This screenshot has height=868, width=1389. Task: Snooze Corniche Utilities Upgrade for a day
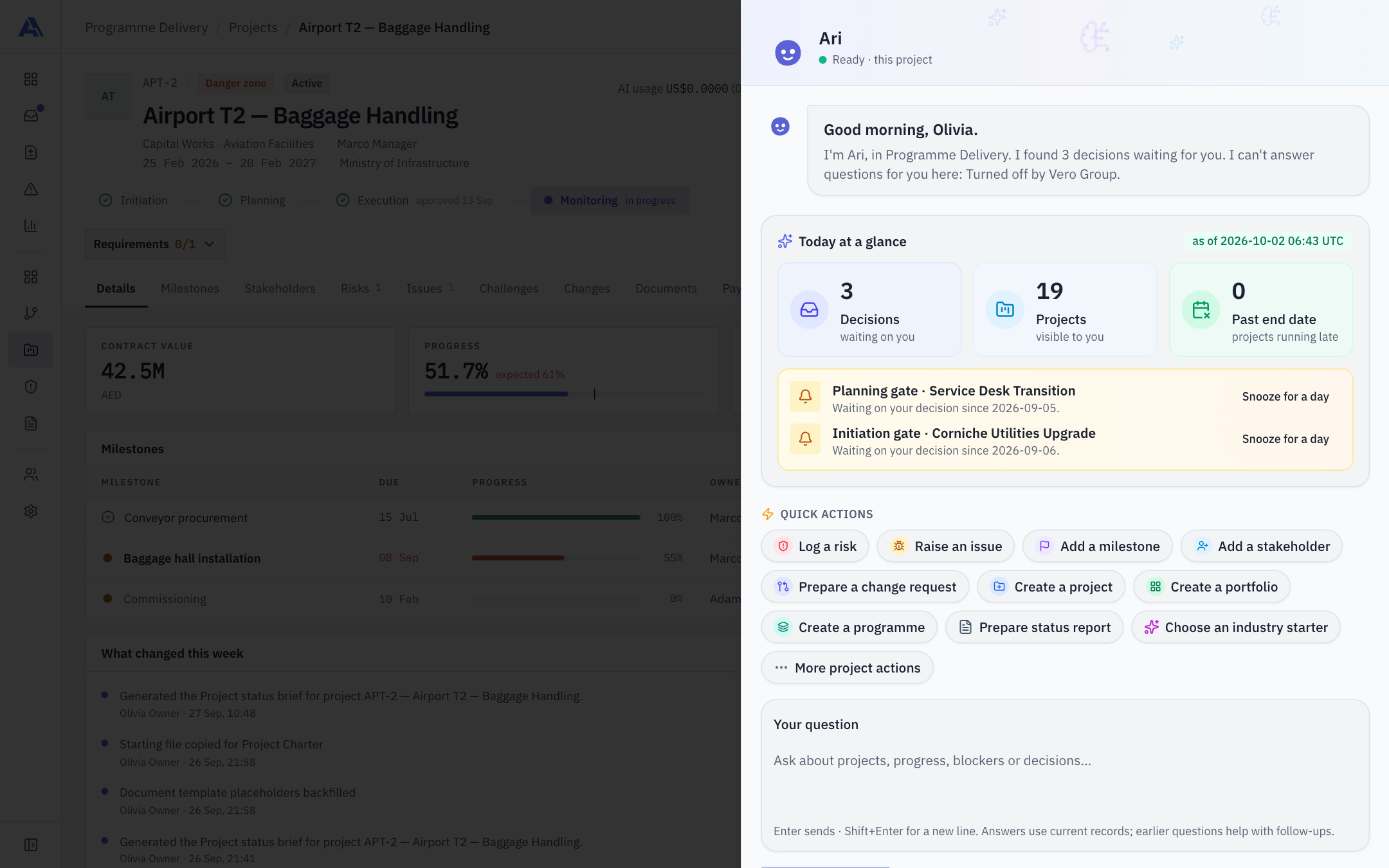(1285, 439)
